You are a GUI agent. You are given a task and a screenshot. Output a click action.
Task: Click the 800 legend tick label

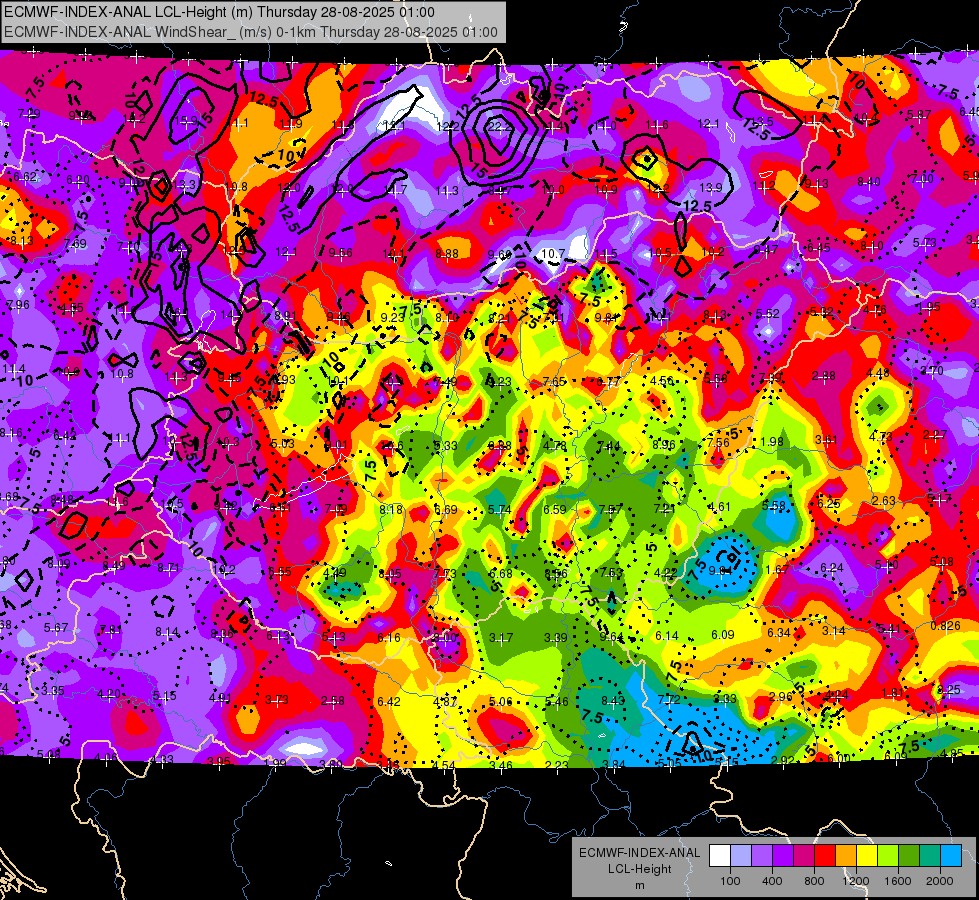[x=814, y=881]
